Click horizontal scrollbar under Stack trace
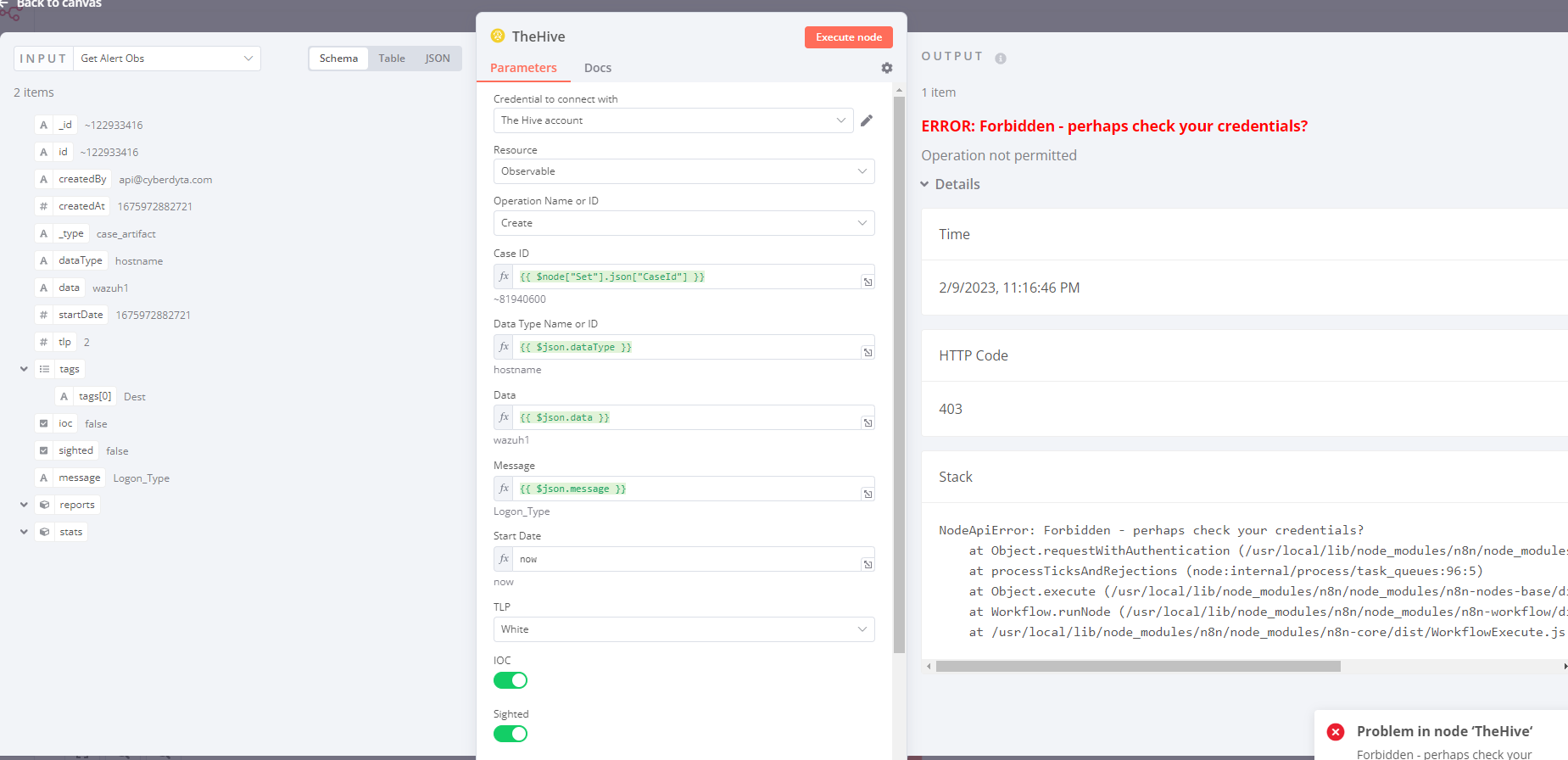The width and height of the screenshot is (1568, 760). tap(1137, 667)
